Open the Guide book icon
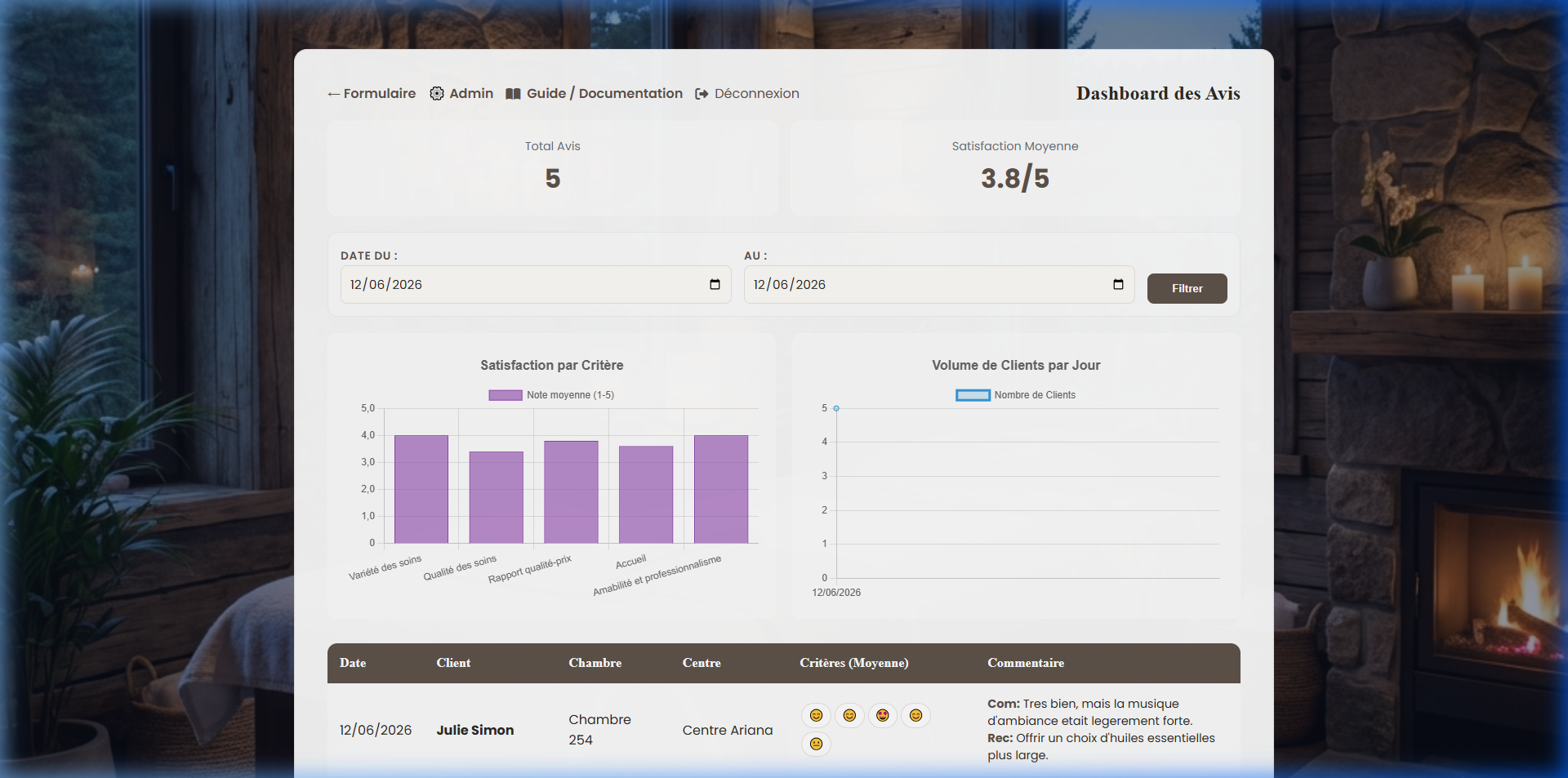 coord(513,94)
